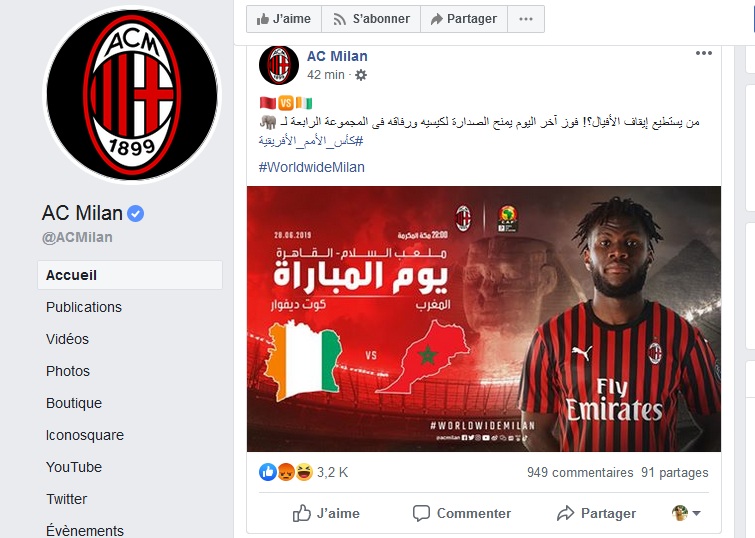755x538 pixels.
Task: Open the 949 commentaires link
Action: [x=580, y=472]
